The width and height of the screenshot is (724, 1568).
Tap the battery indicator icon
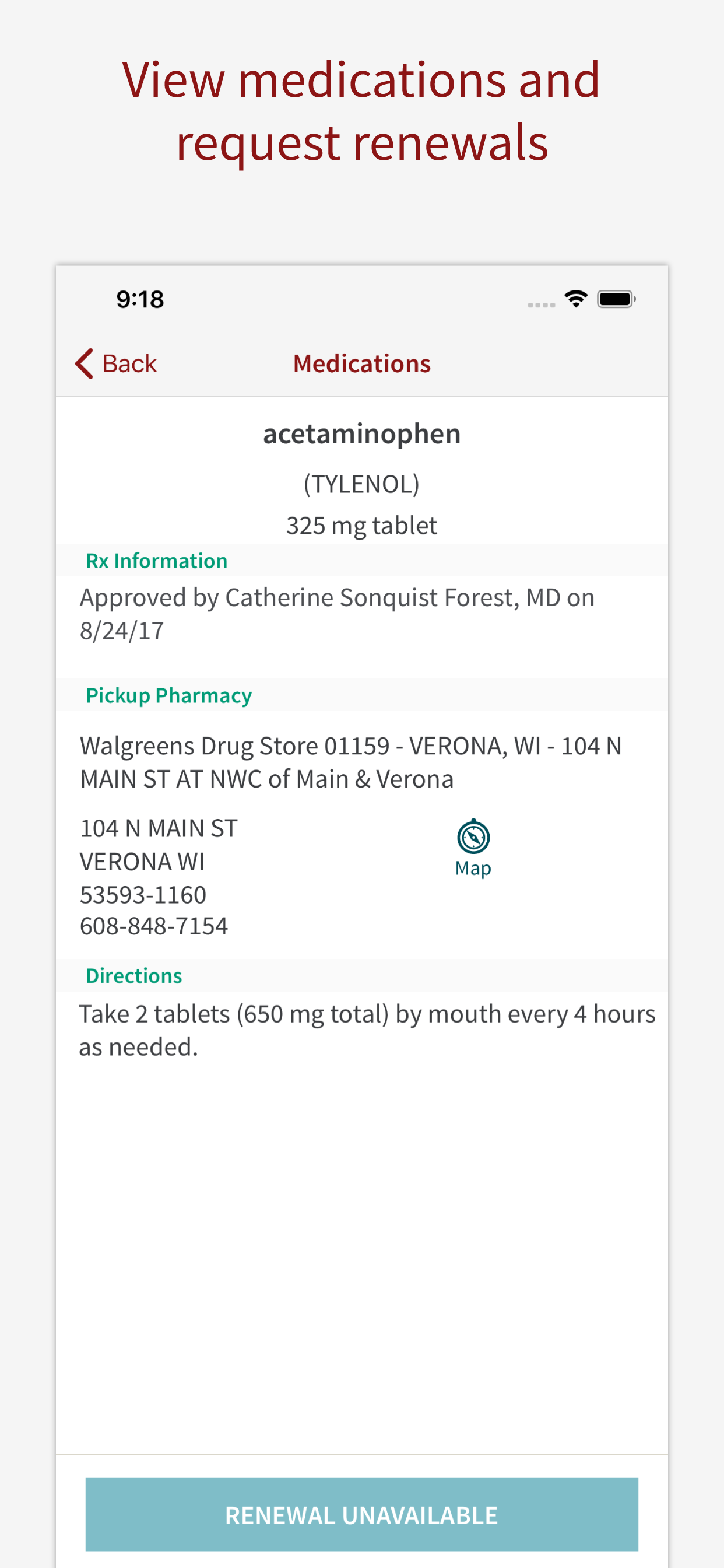[x=616, y=299]
